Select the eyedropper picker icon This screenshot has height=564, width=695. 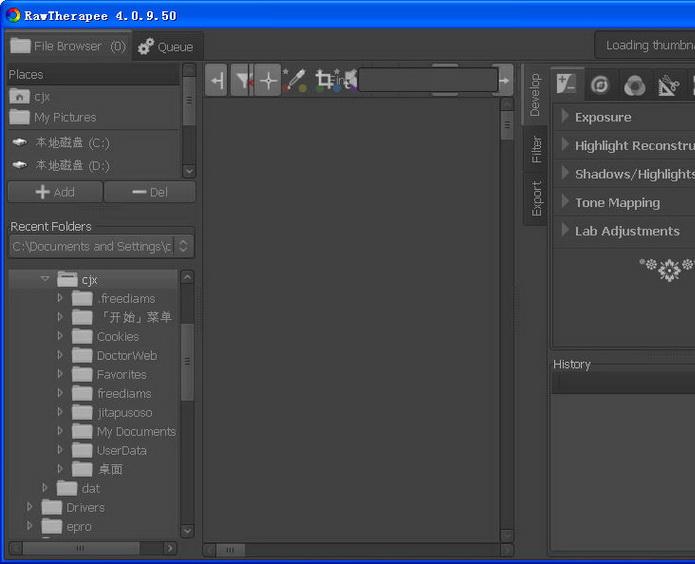(295, 80)
